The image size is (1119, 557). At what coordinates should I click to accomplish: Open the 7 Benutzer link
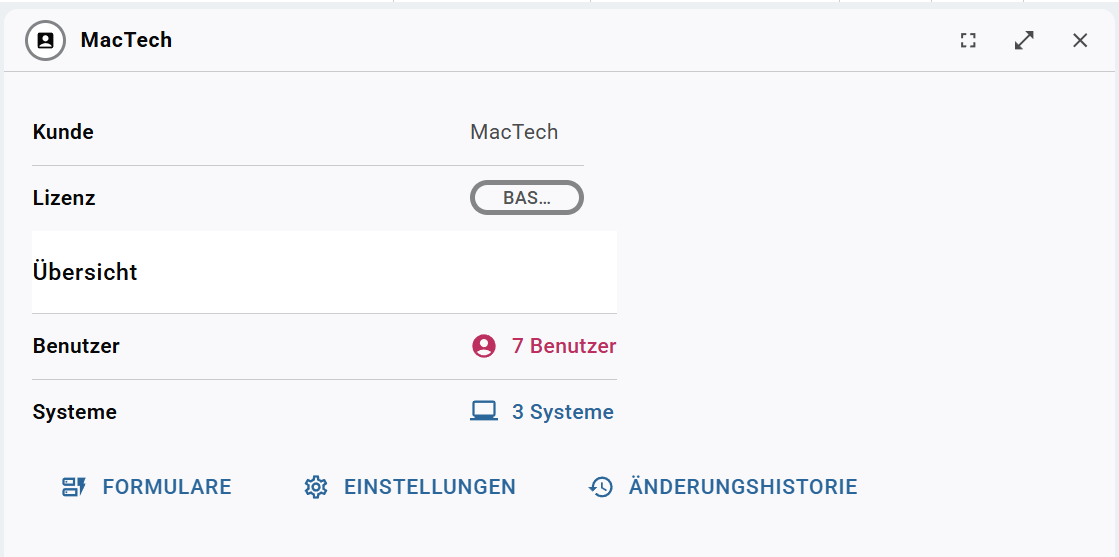coord(564,346)
